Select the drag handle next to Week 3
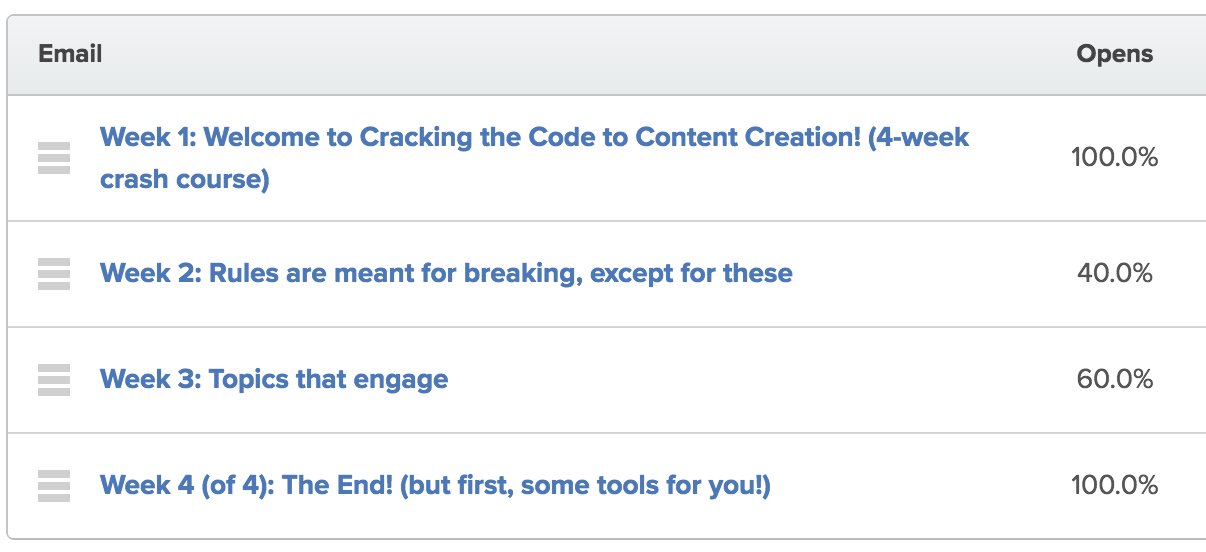Image resolution: width=1206 pixels, height=552 pixels. [x=54, y=380]
